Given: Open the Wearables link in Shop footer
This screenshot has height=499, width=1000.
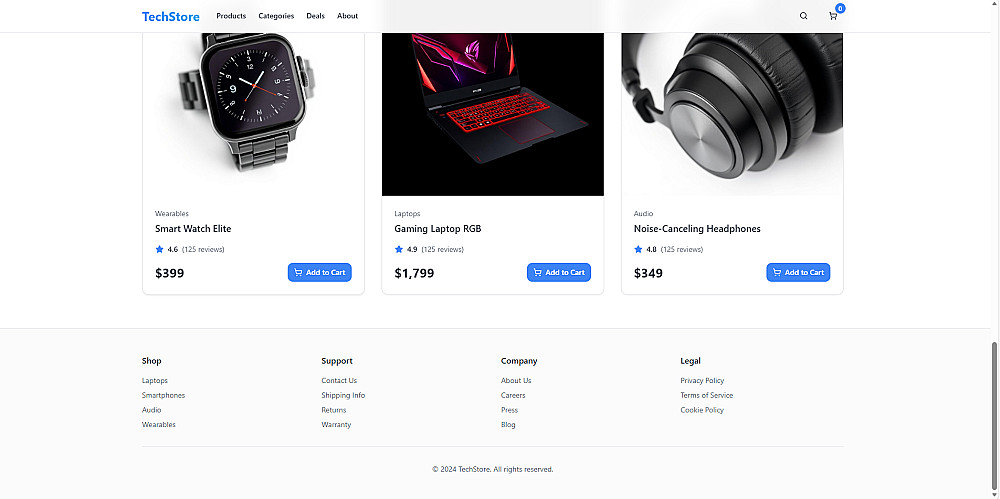Looking at the screenshot, I should (x=159, y=425).
